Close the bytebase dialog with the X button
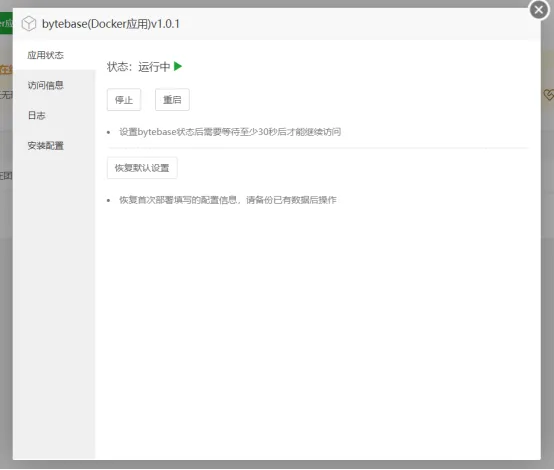 pos(539,10)
